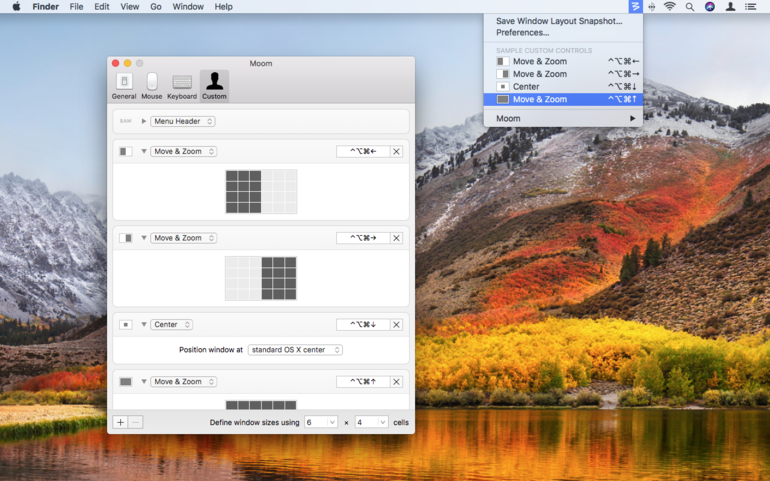Open the Center action type dropdown
This screenshot has height=481, width=770.
click(x=171, y=324)
